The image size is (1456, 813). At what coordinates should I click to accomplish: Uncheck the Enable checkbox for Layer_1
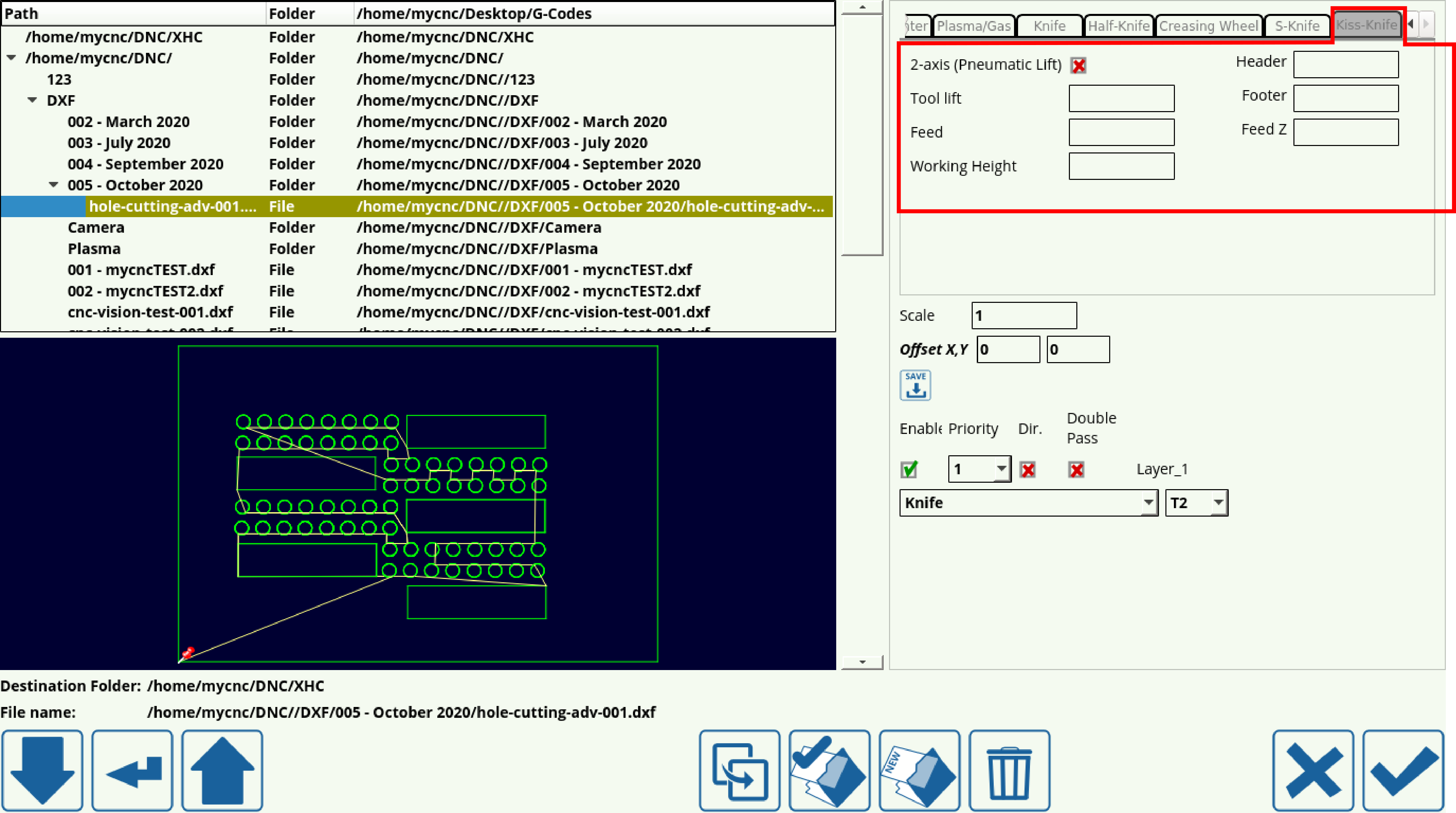point(909,469)
